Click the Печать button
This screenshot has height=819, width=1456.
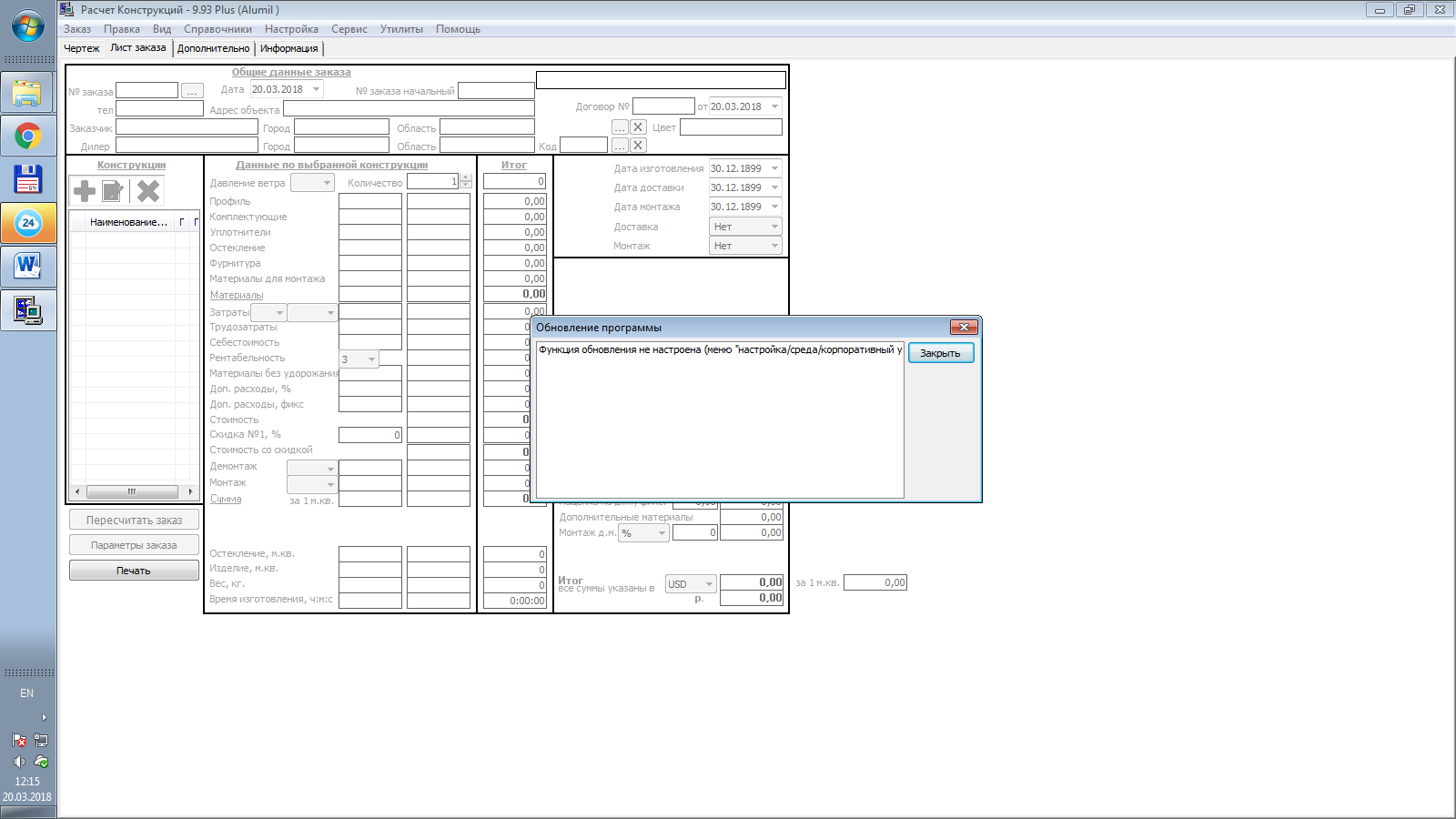(134, 571)
